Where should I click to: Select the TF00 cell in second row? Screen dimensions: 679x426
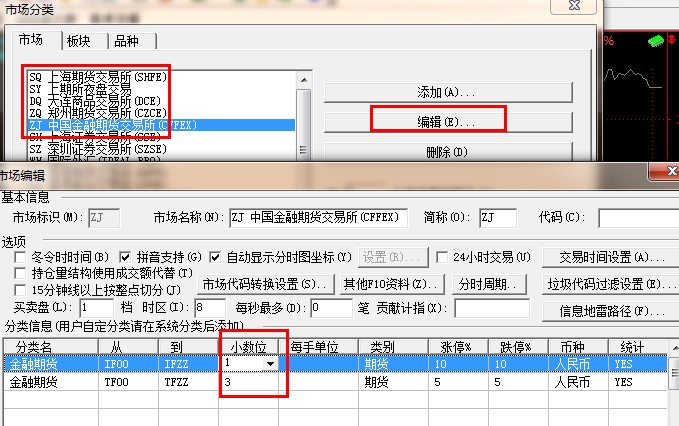(128, 382)
